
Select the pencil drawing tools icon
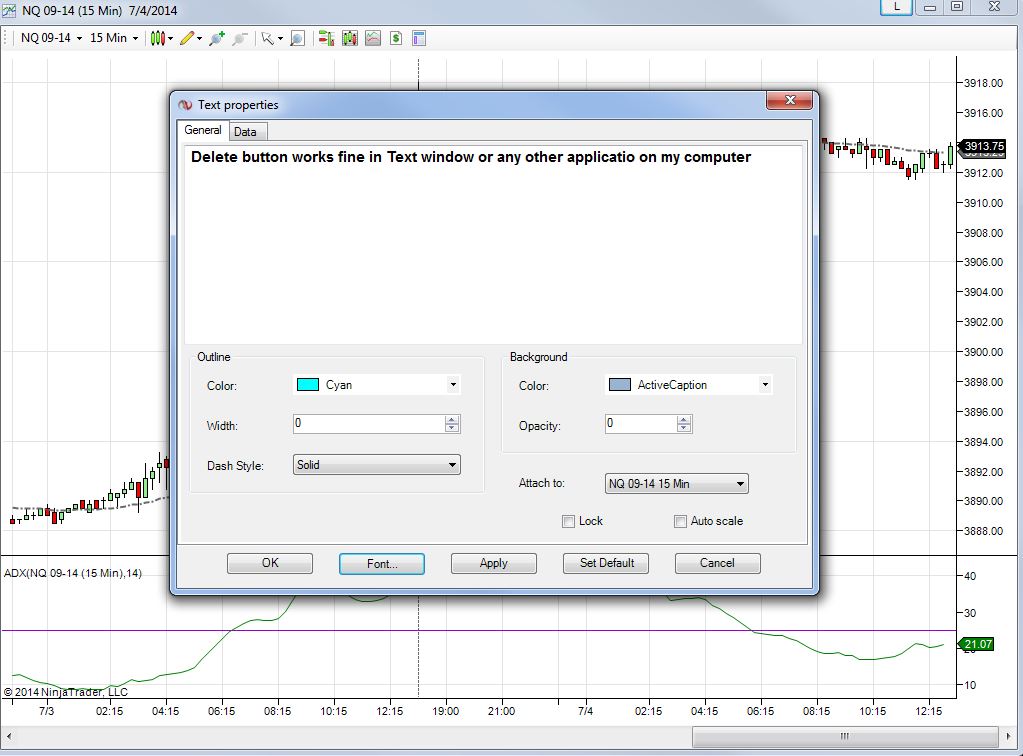[x=187, y=38]
